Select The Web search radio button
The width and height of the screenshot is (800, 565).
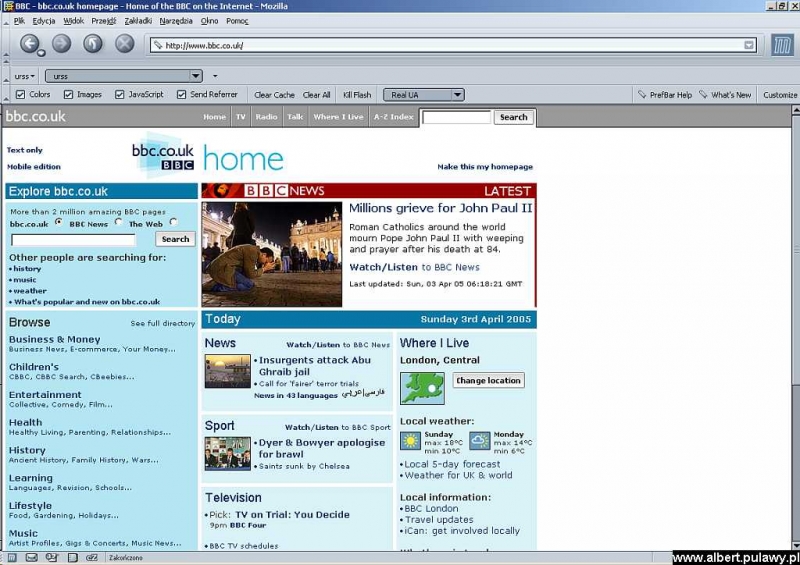pos(173,222)
